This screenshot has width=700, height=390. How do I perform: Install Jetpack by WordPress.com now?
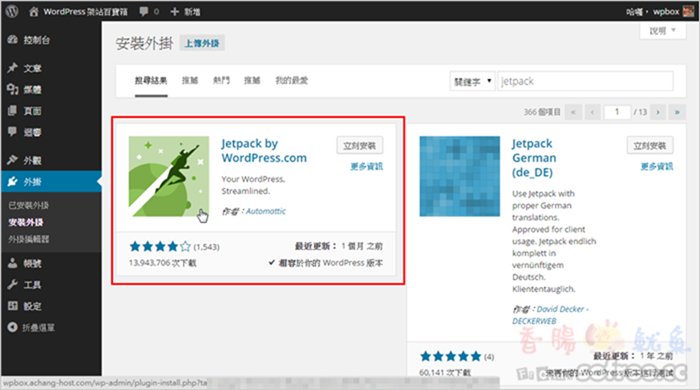[359, 145]
